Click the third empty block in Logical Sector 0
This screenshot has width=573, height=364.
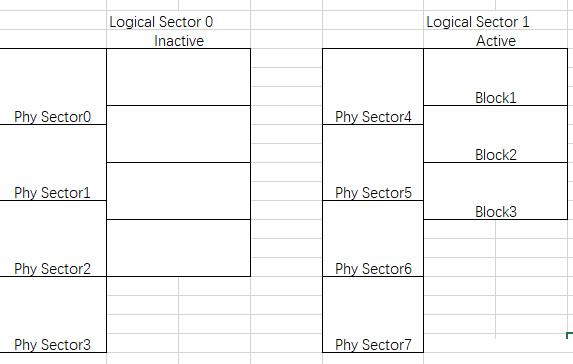[x=179, y=191]
